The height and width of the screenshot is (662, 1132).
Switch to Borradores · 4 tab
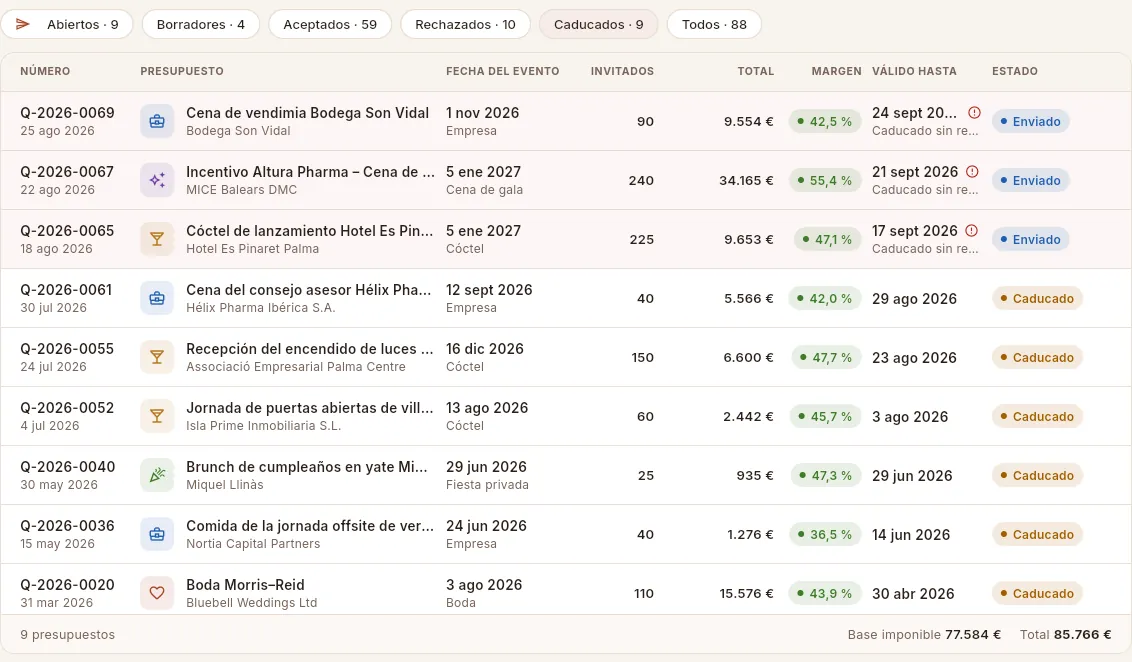201,25
